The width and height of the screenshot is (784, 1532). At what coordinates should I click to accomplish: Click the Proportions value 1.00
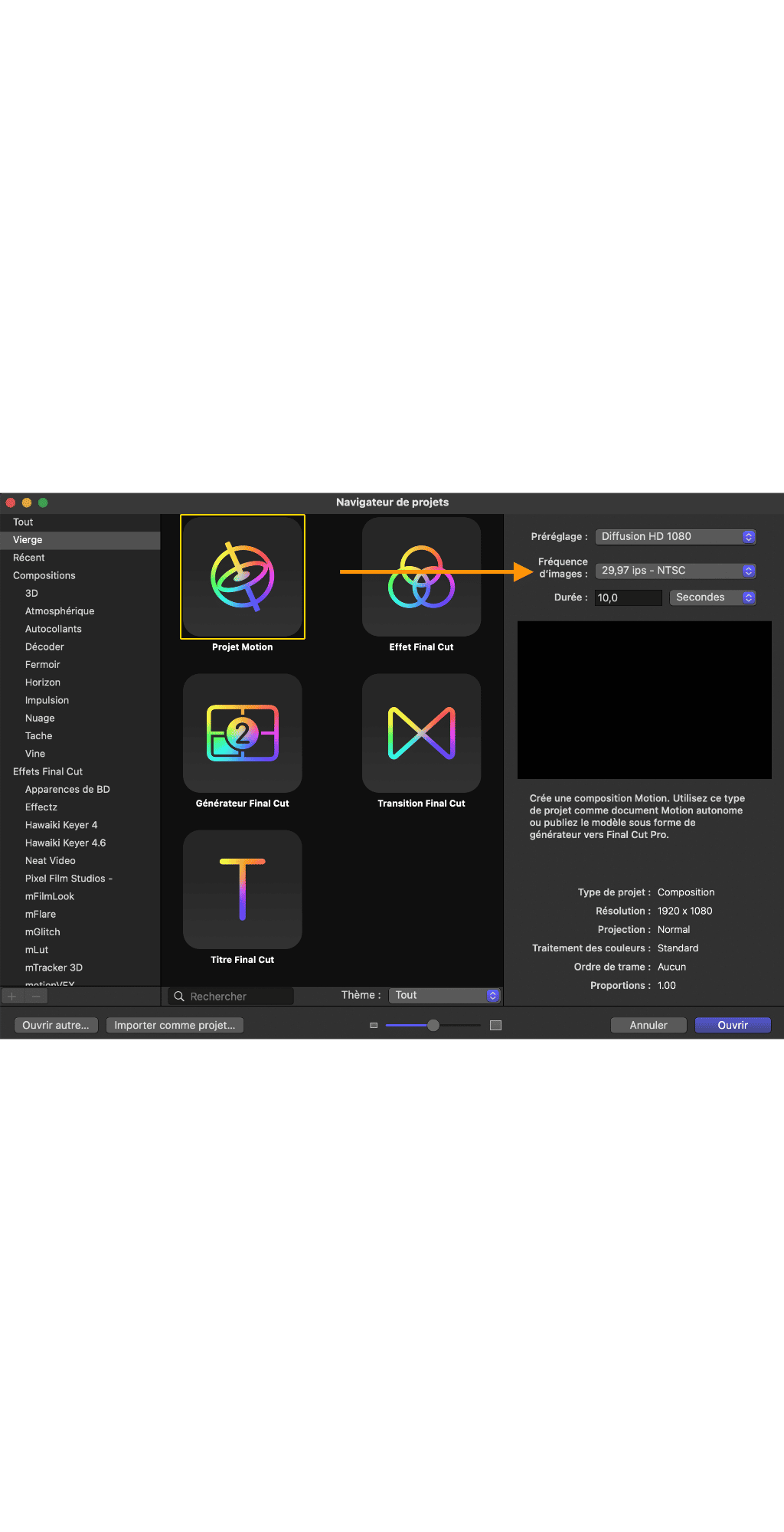pyautogui.click(x=667, y=986)
